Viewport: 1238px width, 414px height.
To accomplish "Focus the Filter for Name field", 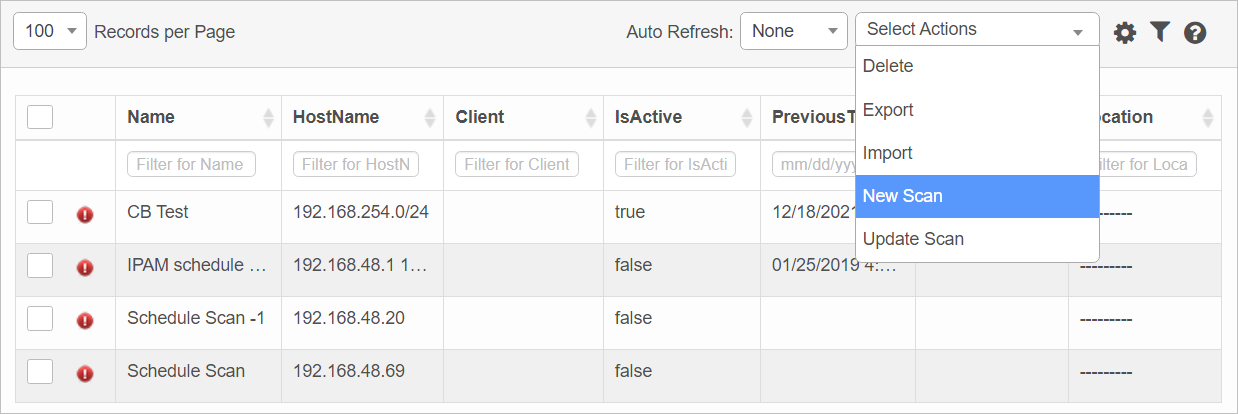I will [x=191, y=164].
